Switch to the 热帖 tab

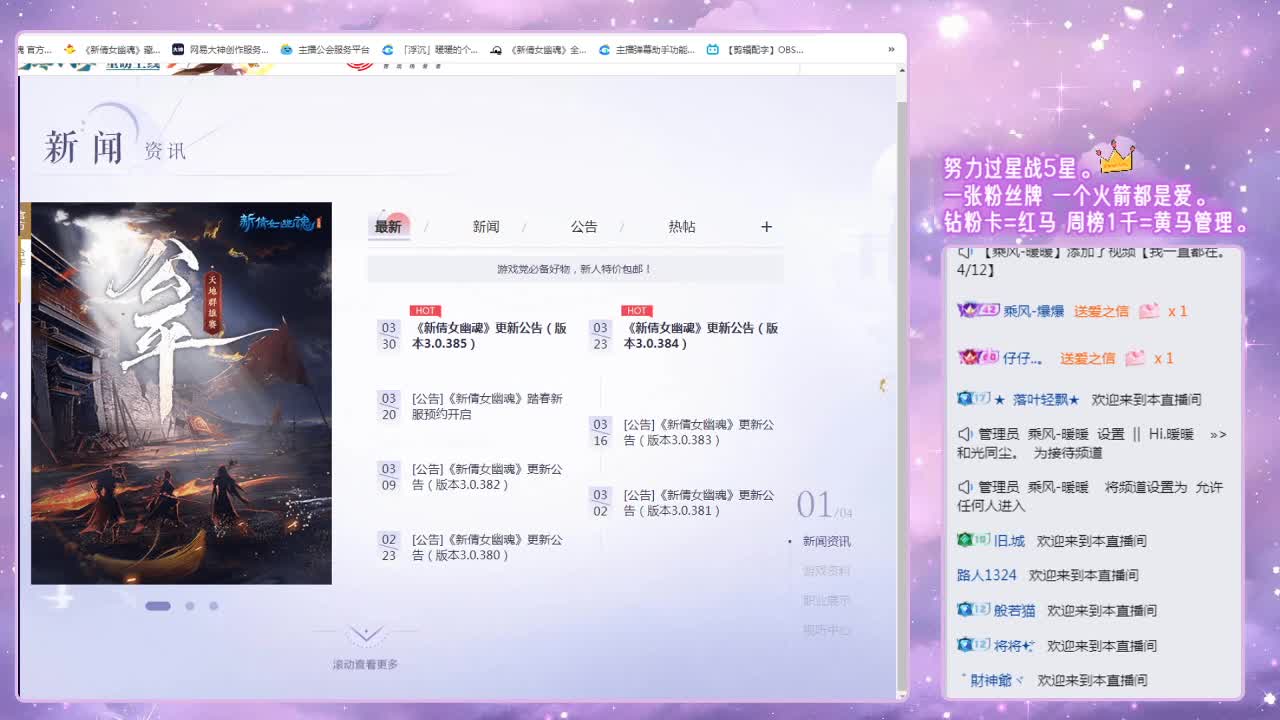point(682,227)
